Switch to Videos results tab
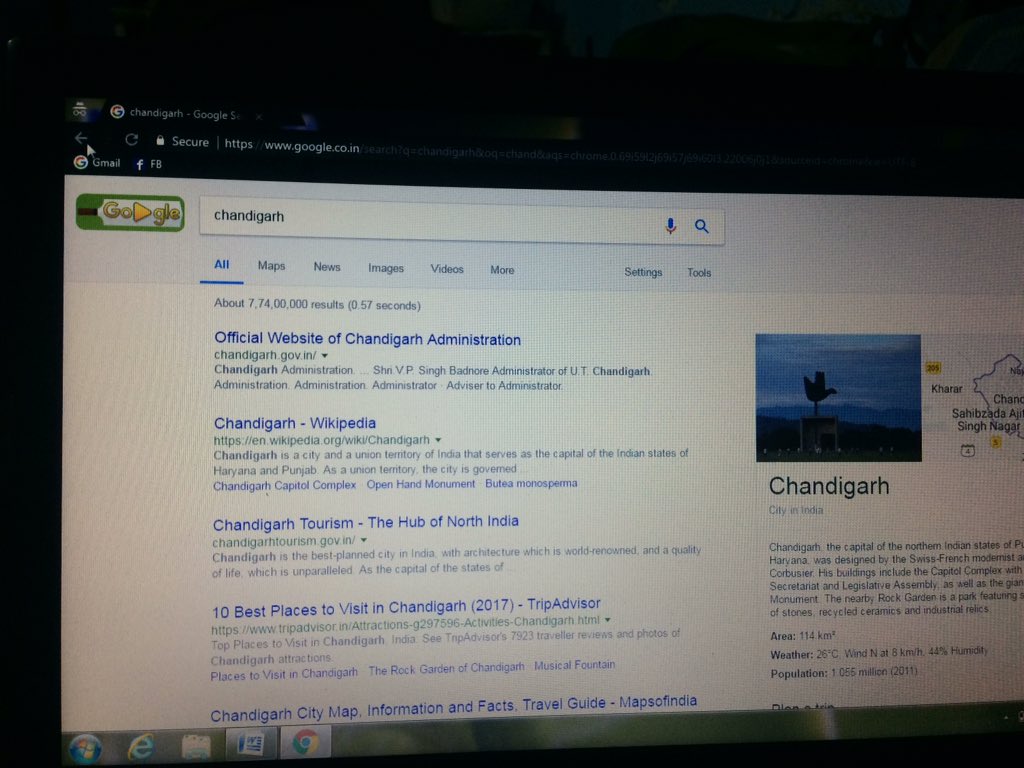 (x=447, y=269)
